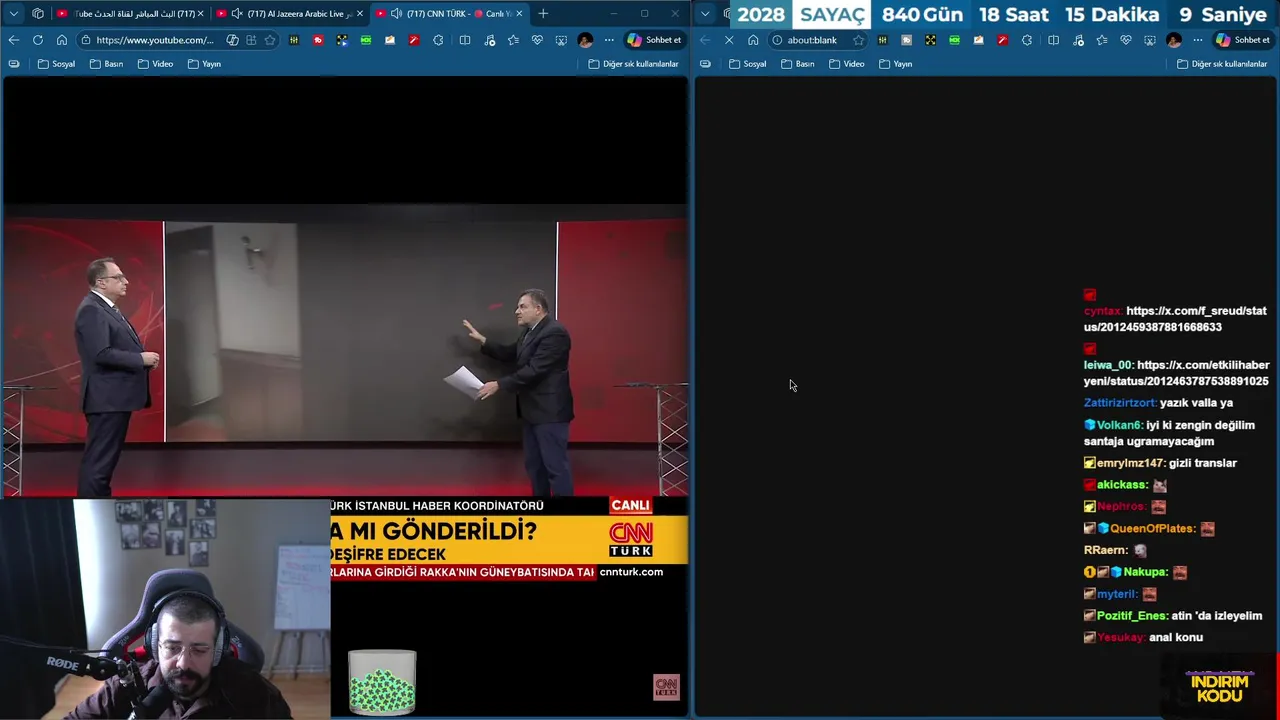Open tab list dropdown in right browser
The width and height of the screenshot is (1280, 720).
coord(706,13)
